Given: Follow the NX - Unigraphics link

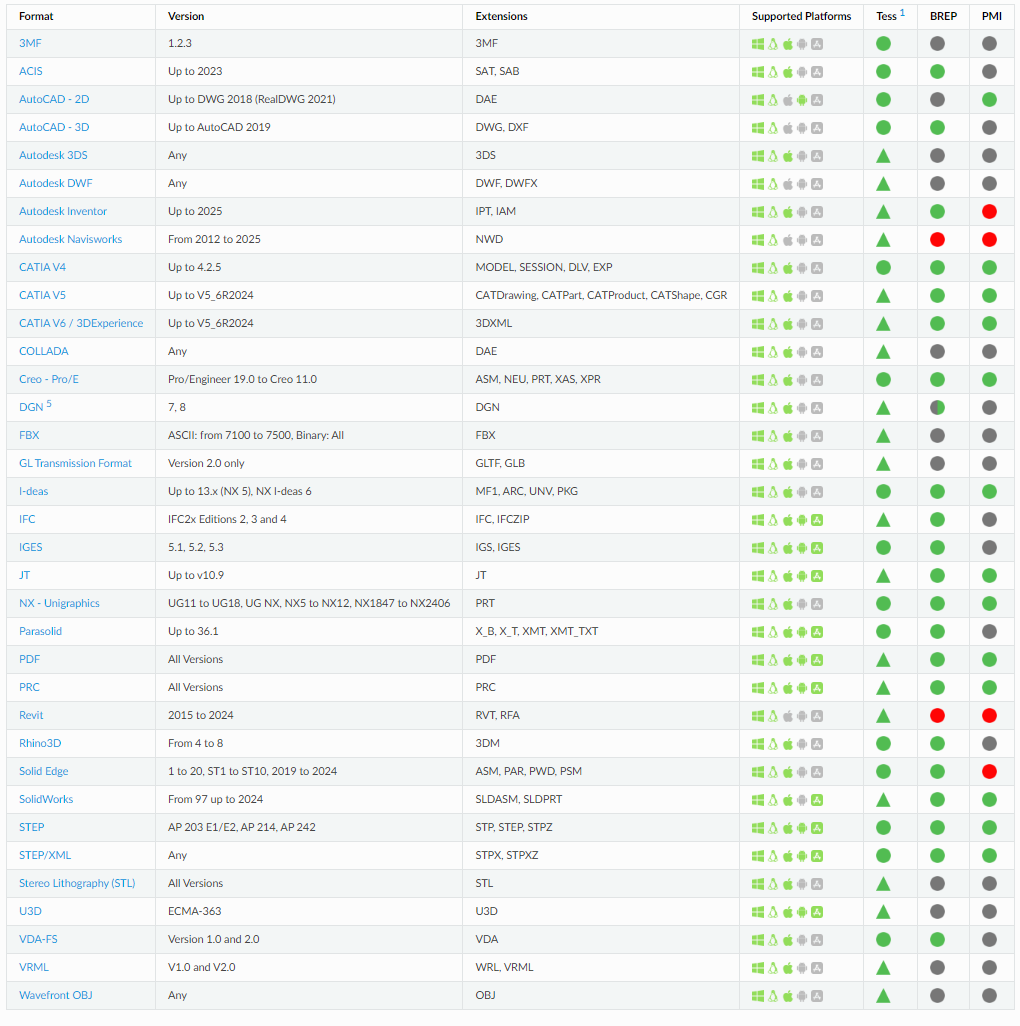Looking at the screenshot, I should tap(59, 603).
